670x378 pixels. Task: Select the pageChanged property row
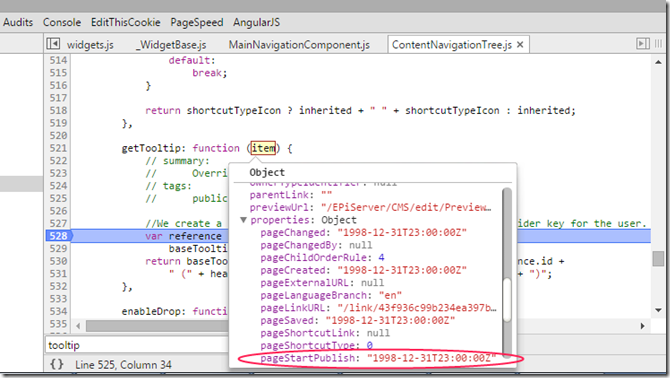(x=364, y=233)
